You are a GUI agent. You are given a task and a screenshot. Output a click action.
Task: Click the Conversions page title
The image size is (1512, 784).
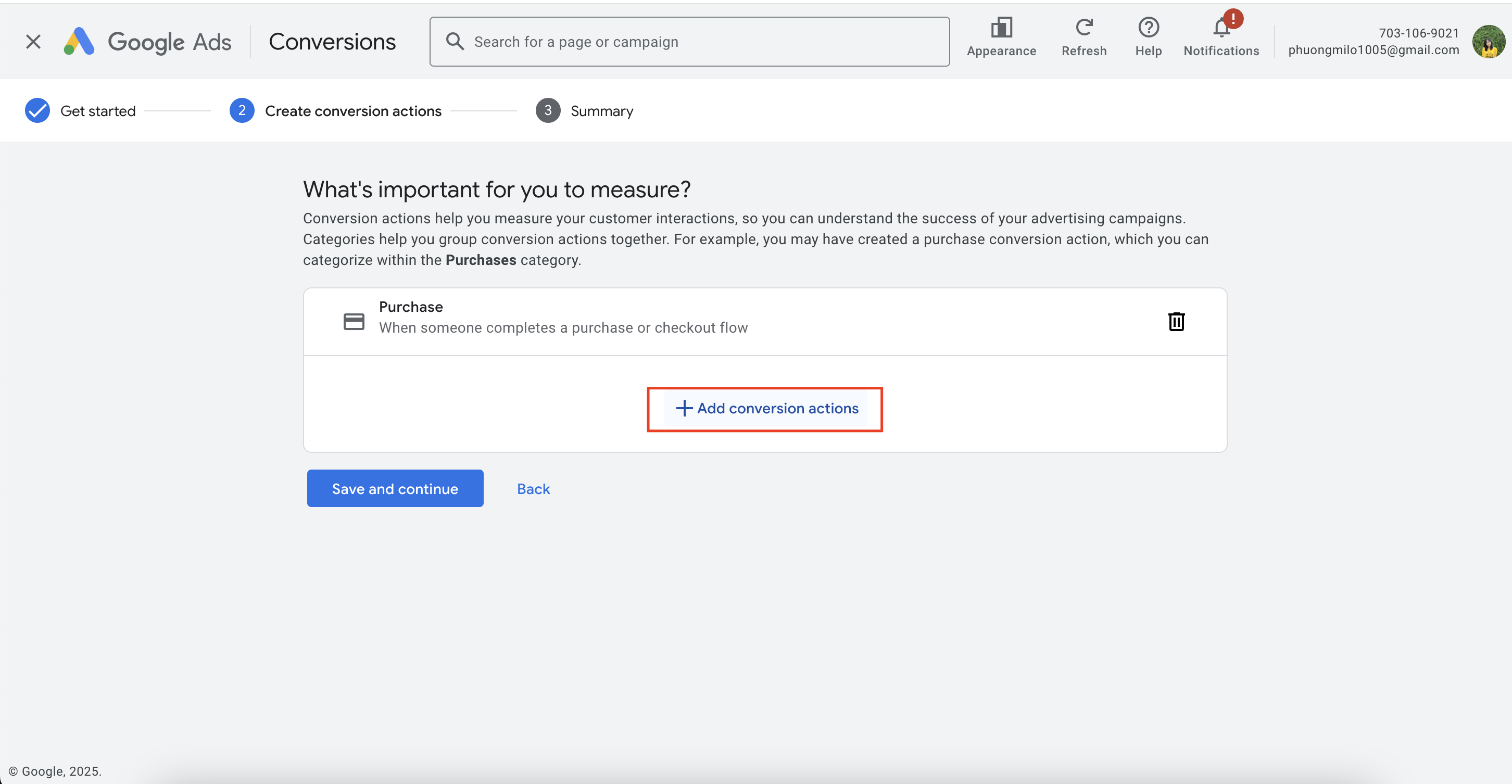[x=332, y=42]
